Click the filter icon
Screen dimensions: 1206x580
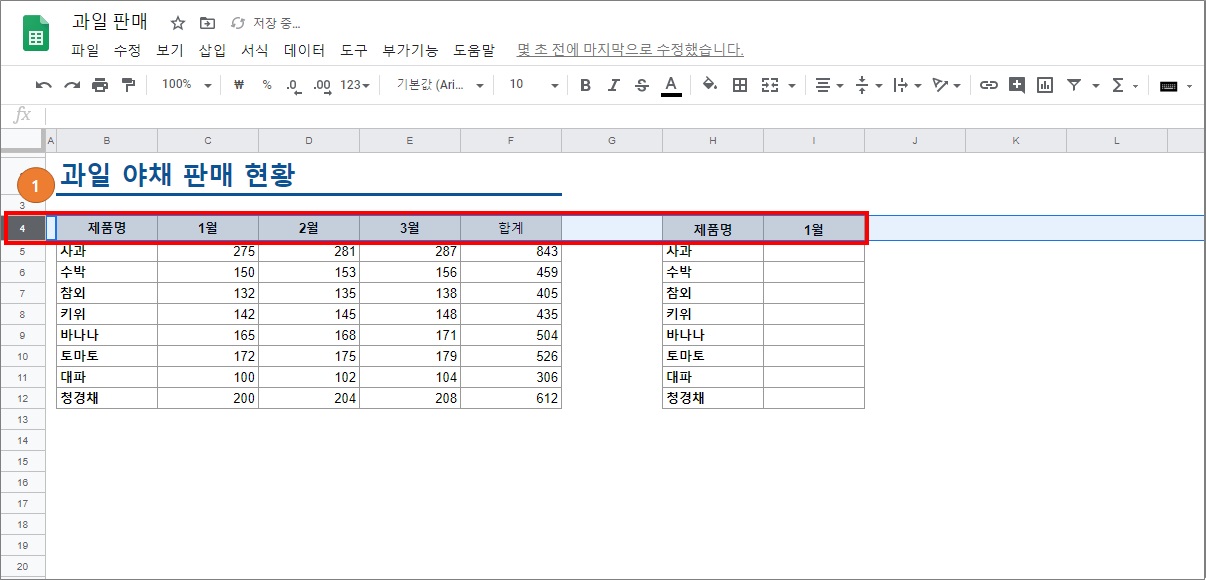coord(1073,86)
